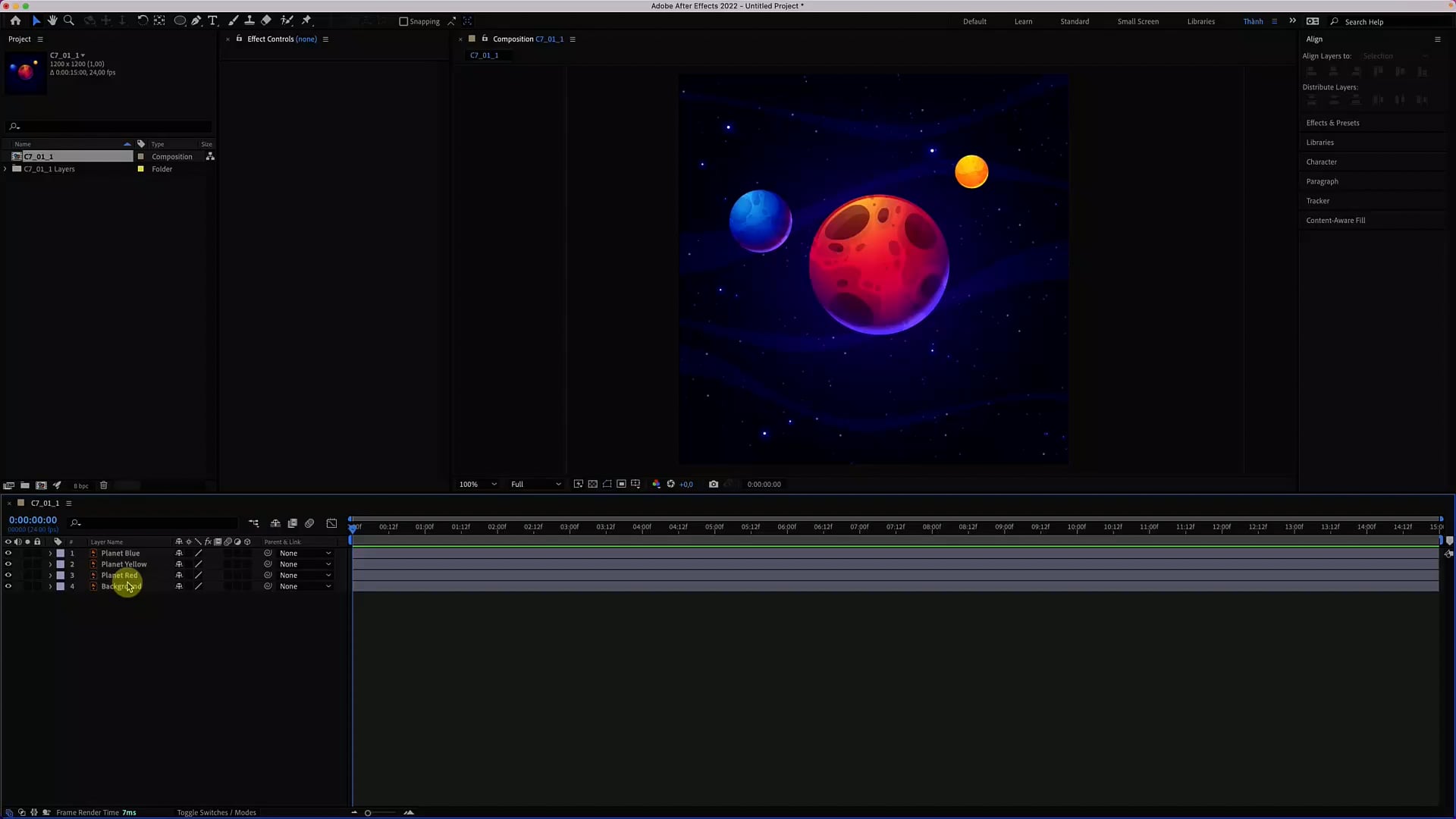This screenshot has width=1456, height=819.
Task: Delete selected project item with trash icon
Action: pyautogui.click(x=104, y=485)
